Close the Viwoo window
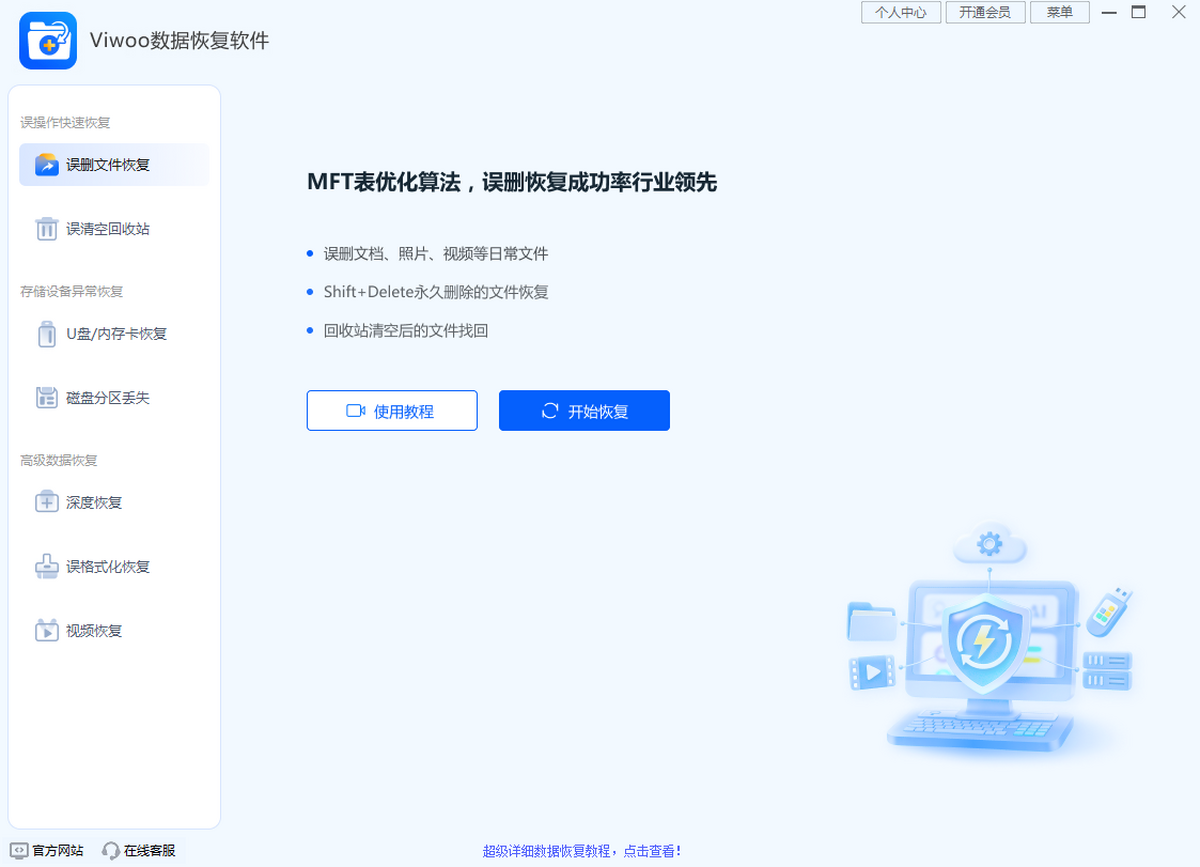The width and height of the screenshot is (1200, 867). tap(1177, 13)
